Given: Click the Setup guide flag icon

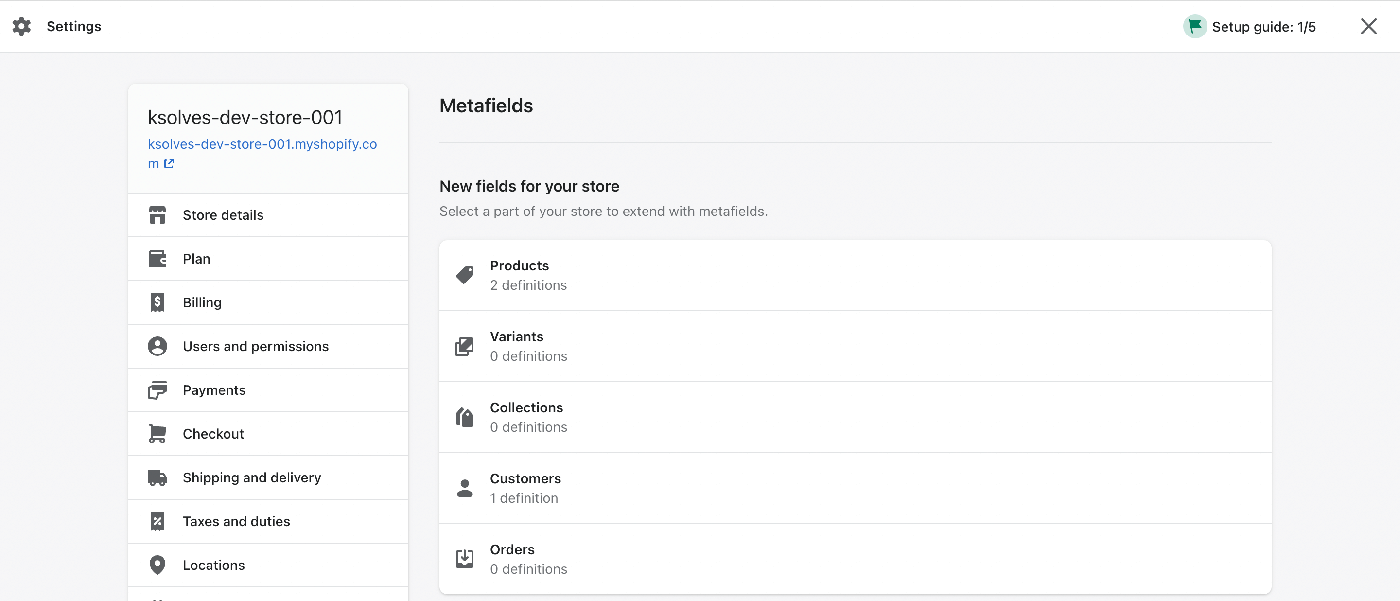Looking at the screenshot, I should (x=1195, y=27).
